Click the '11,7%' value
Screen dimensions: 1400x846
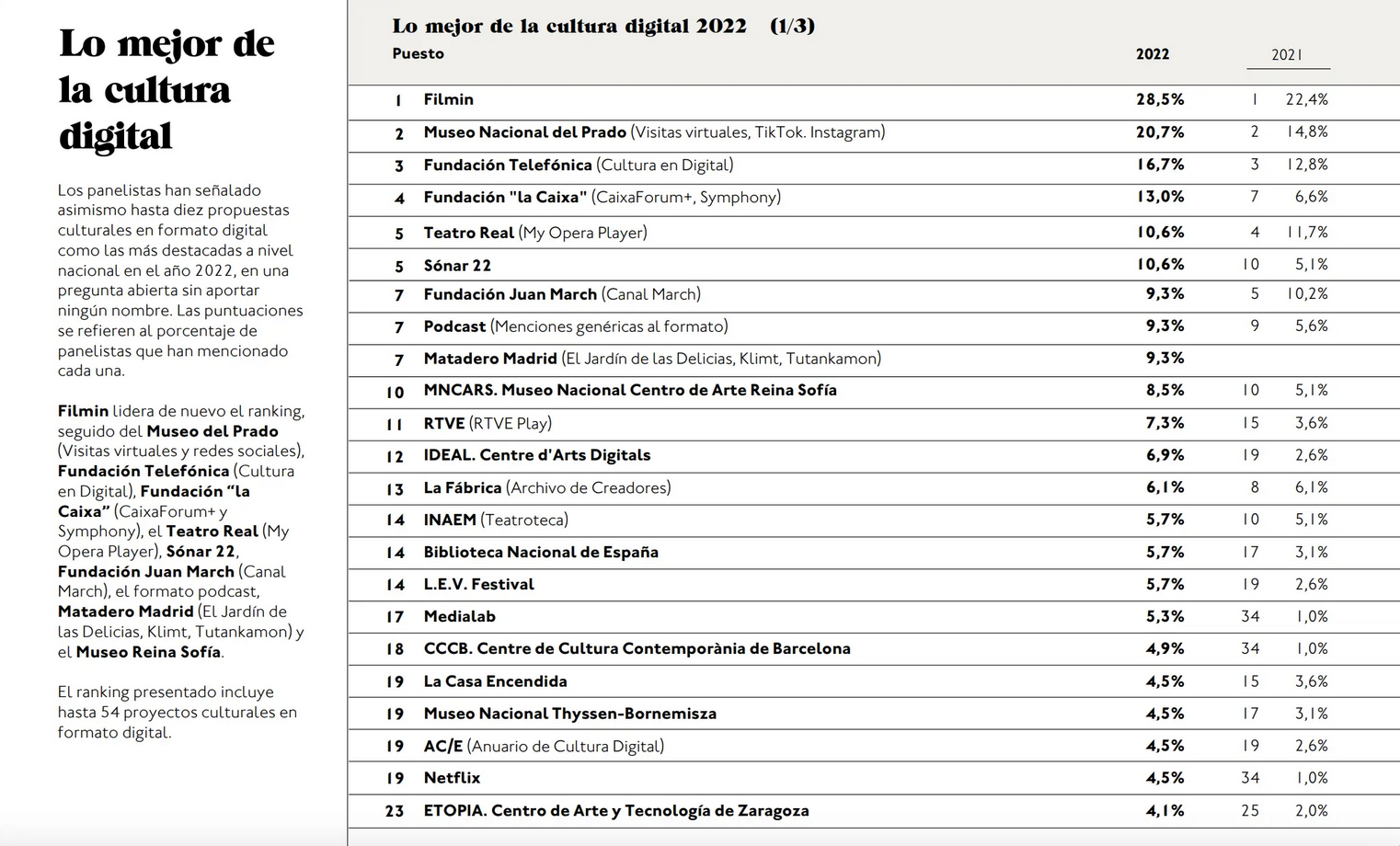(x=1306, y=233)
